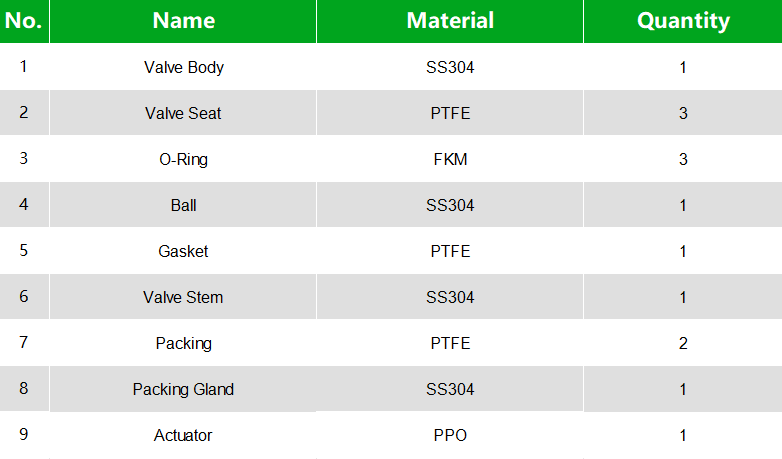
Task: Select the "Ball" name cell
Action: 183,205
